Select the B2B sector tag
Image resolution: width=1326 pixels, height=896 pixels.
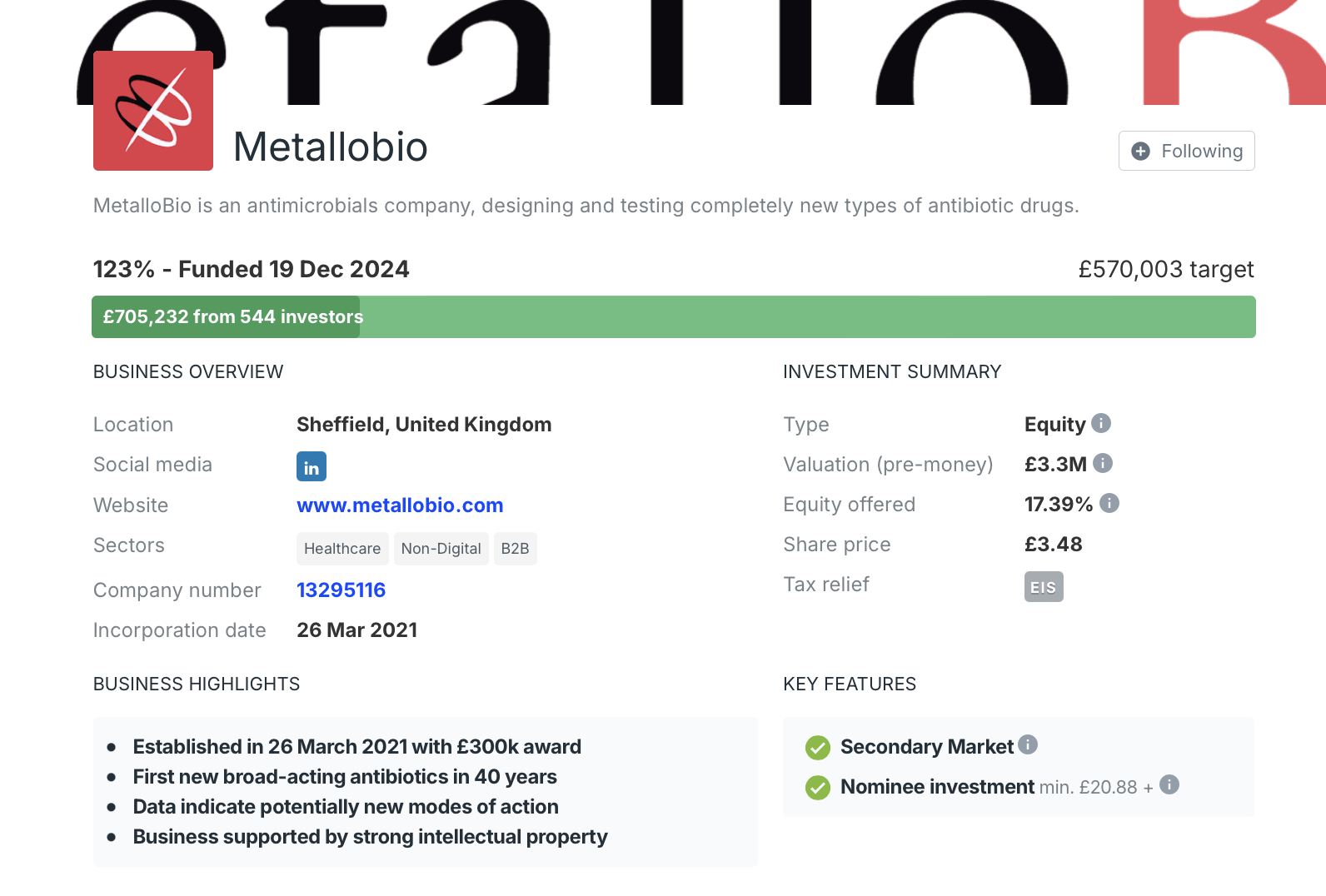(515, 549)
